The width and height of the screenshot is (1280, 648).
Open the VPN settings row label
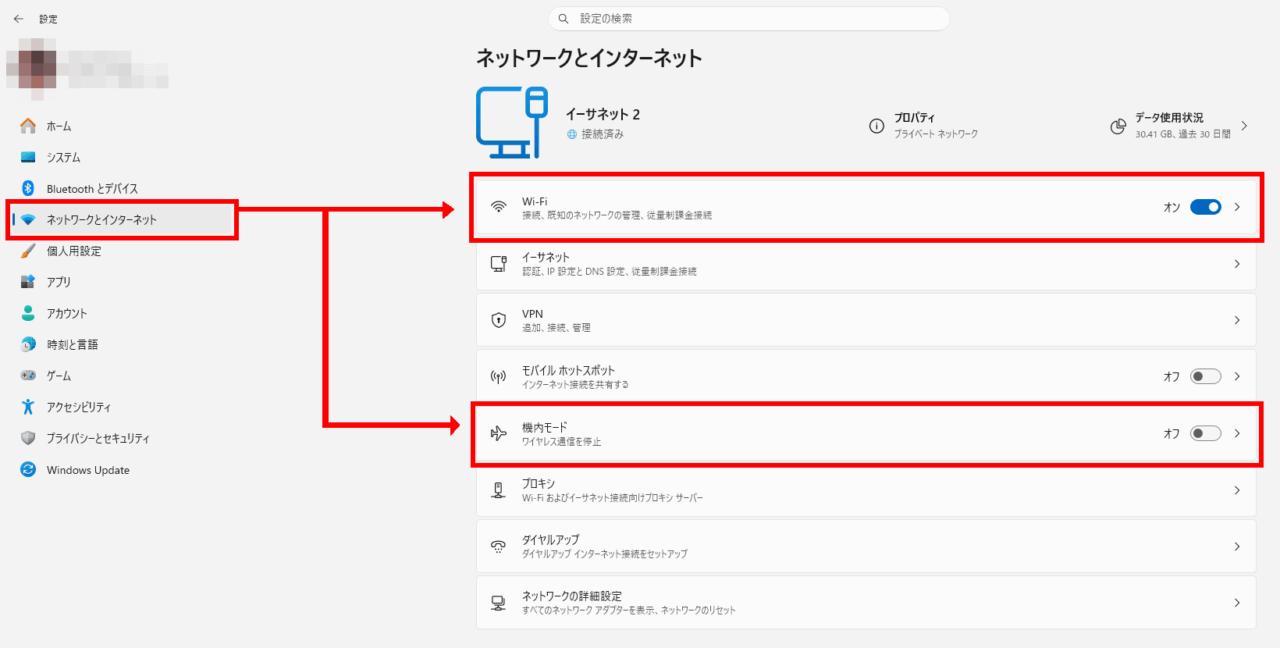point(532,314)
